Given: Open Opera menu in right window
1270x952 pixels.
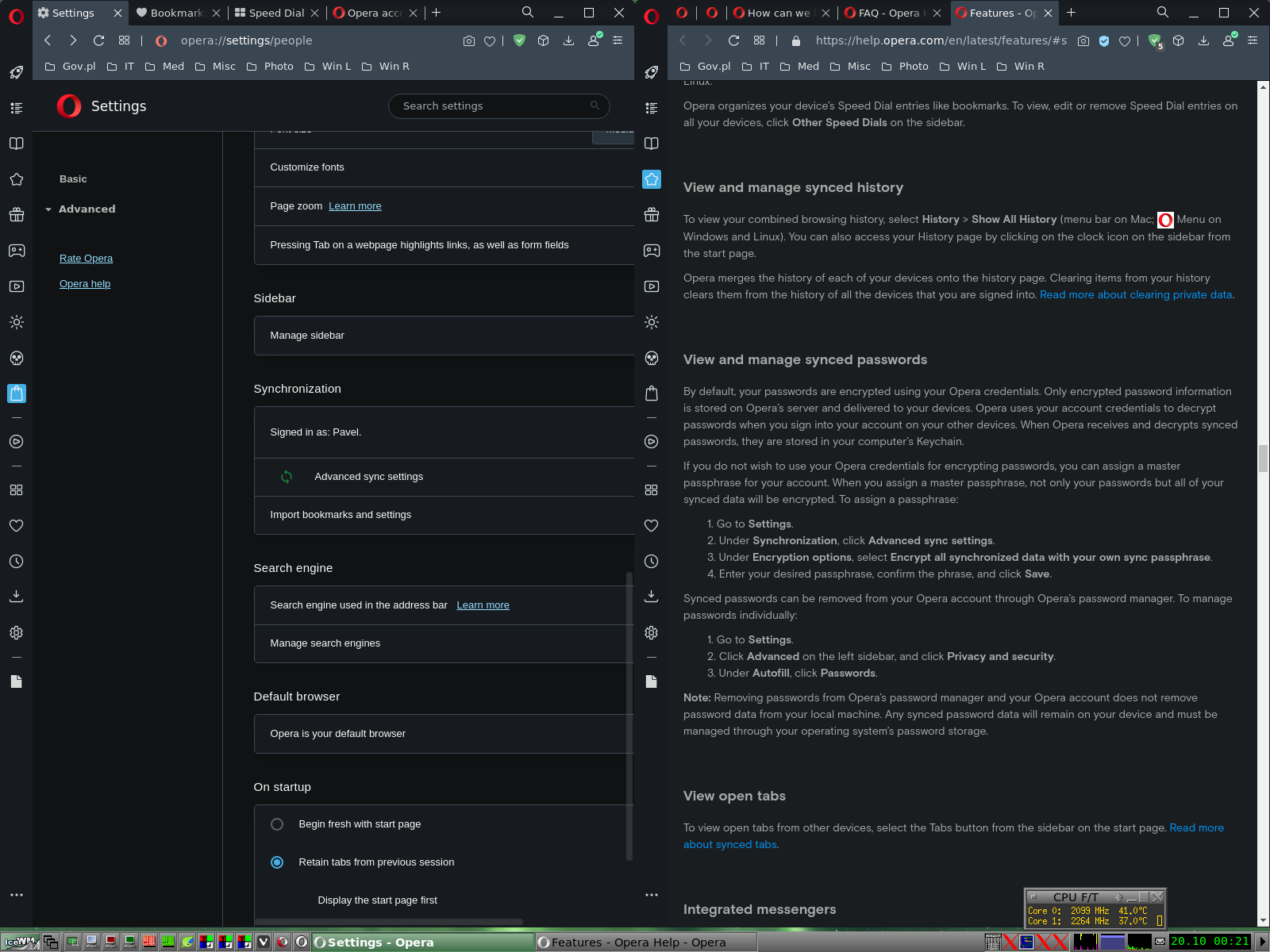Looking at the screenshot, I should pos(652,16).
